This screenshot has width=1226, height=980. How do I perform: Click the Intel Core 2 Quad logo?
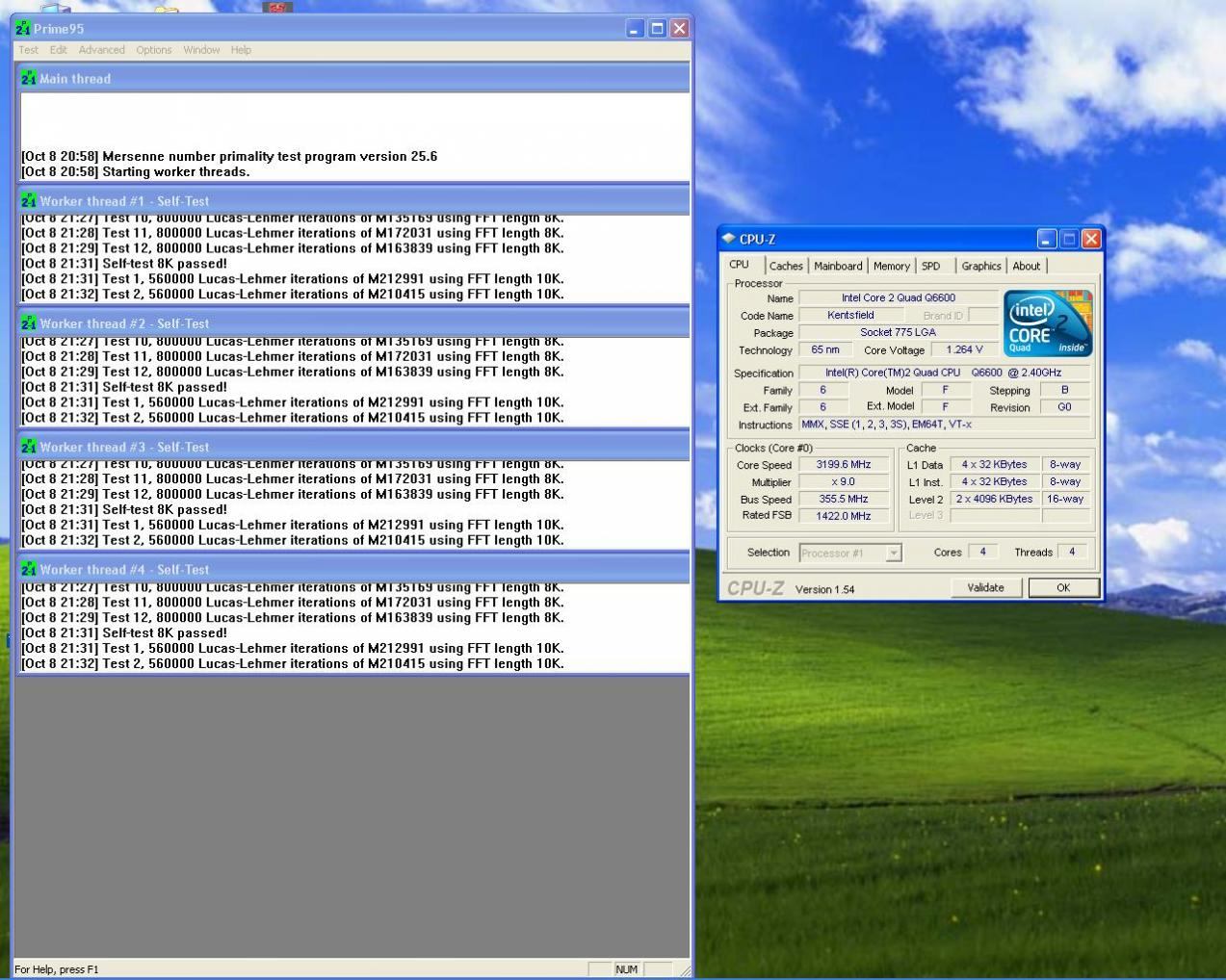[1048, 323]
